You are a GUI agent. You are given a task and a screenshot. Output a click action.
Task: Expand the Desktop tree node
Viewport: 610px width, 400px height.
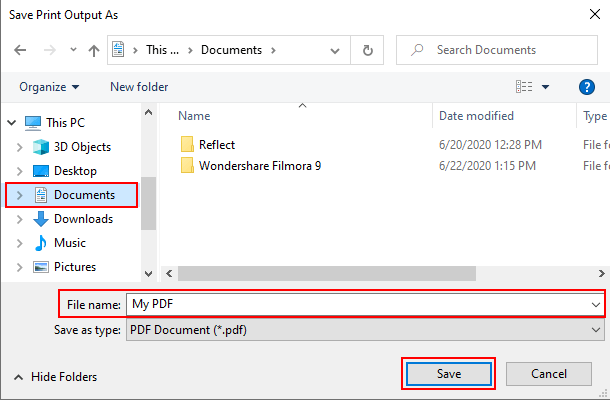tap(19, 171)
